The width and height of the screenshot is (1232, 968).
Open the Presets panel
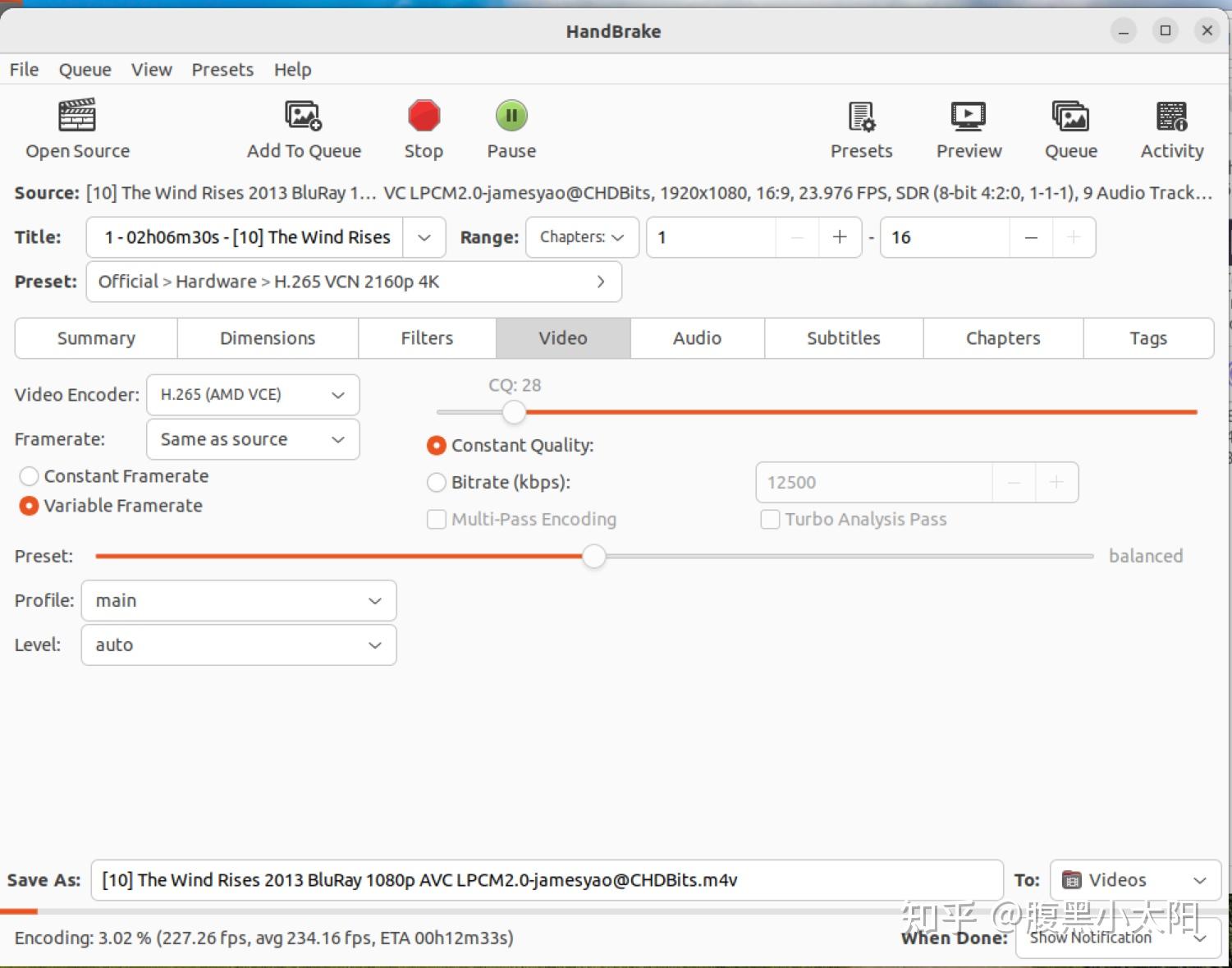coord(860,128)
